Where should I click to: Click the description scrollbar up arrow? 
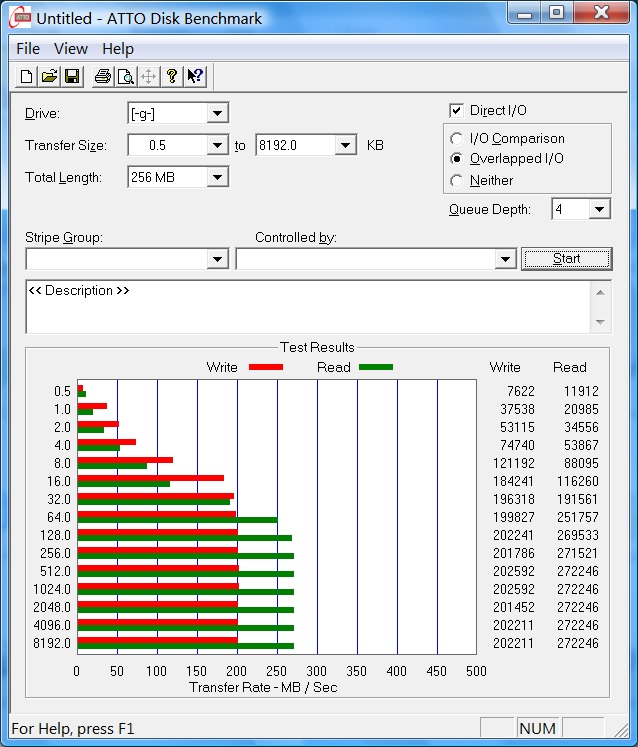[600, 293]
